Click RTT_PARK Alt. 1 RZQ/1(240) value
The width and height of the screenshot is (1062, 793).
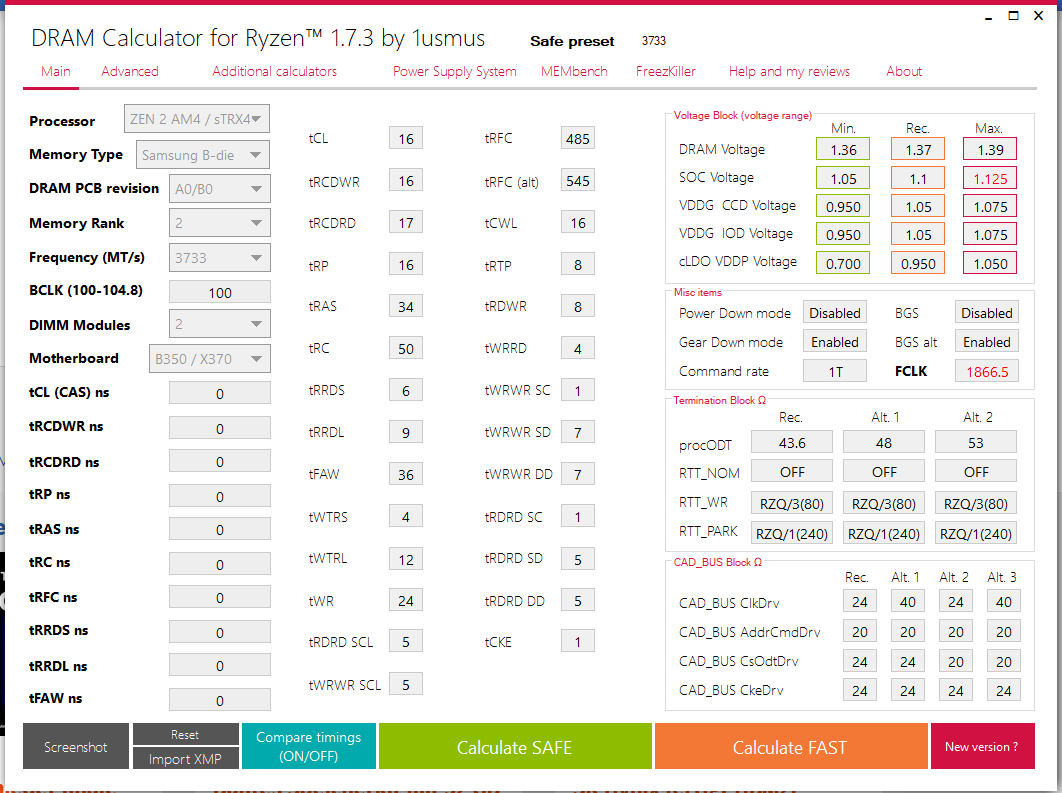[884, 533]
